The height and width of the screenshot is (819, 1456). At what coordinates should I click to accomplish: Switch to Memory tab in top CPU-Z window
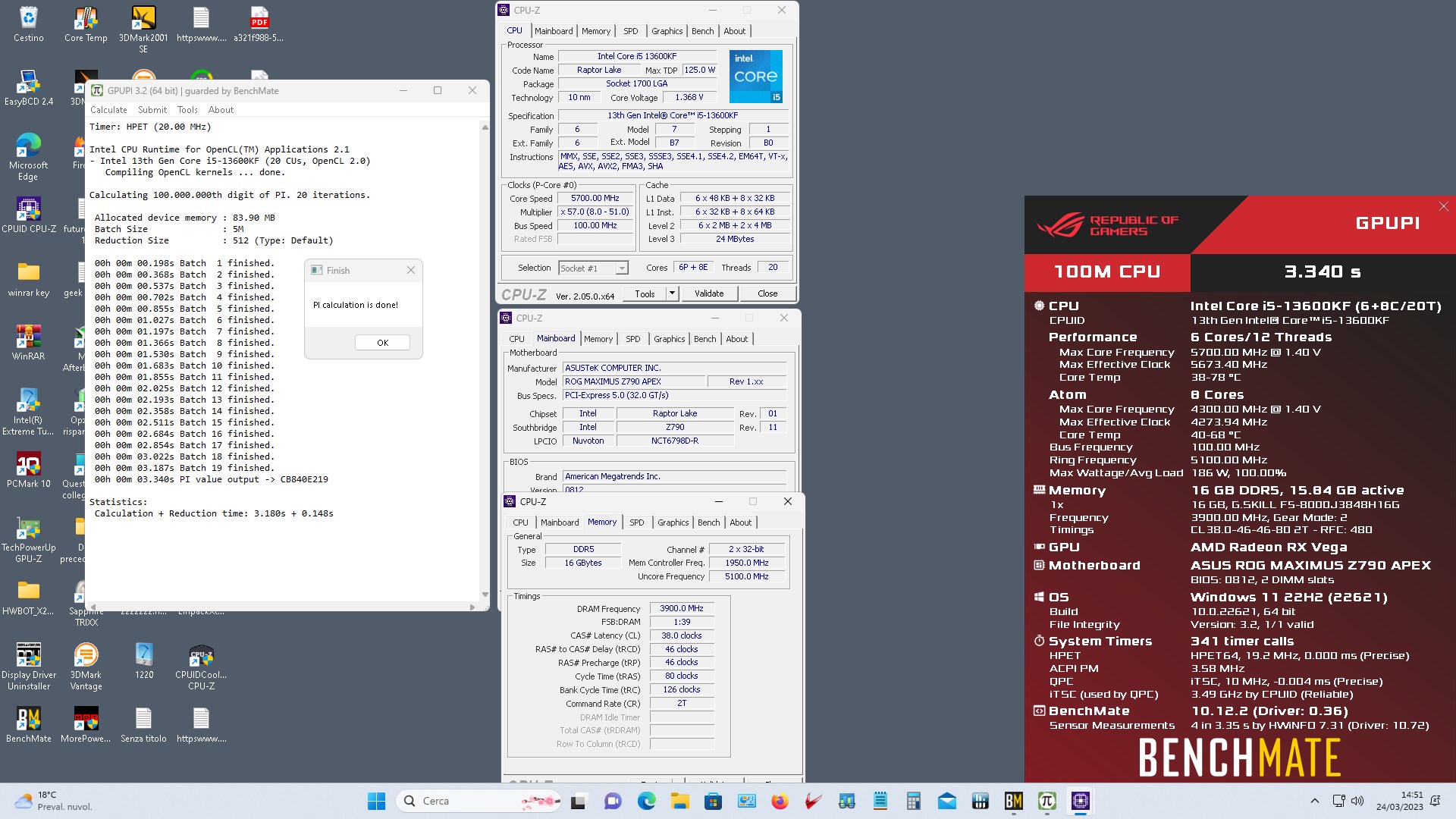click(596, 31)
